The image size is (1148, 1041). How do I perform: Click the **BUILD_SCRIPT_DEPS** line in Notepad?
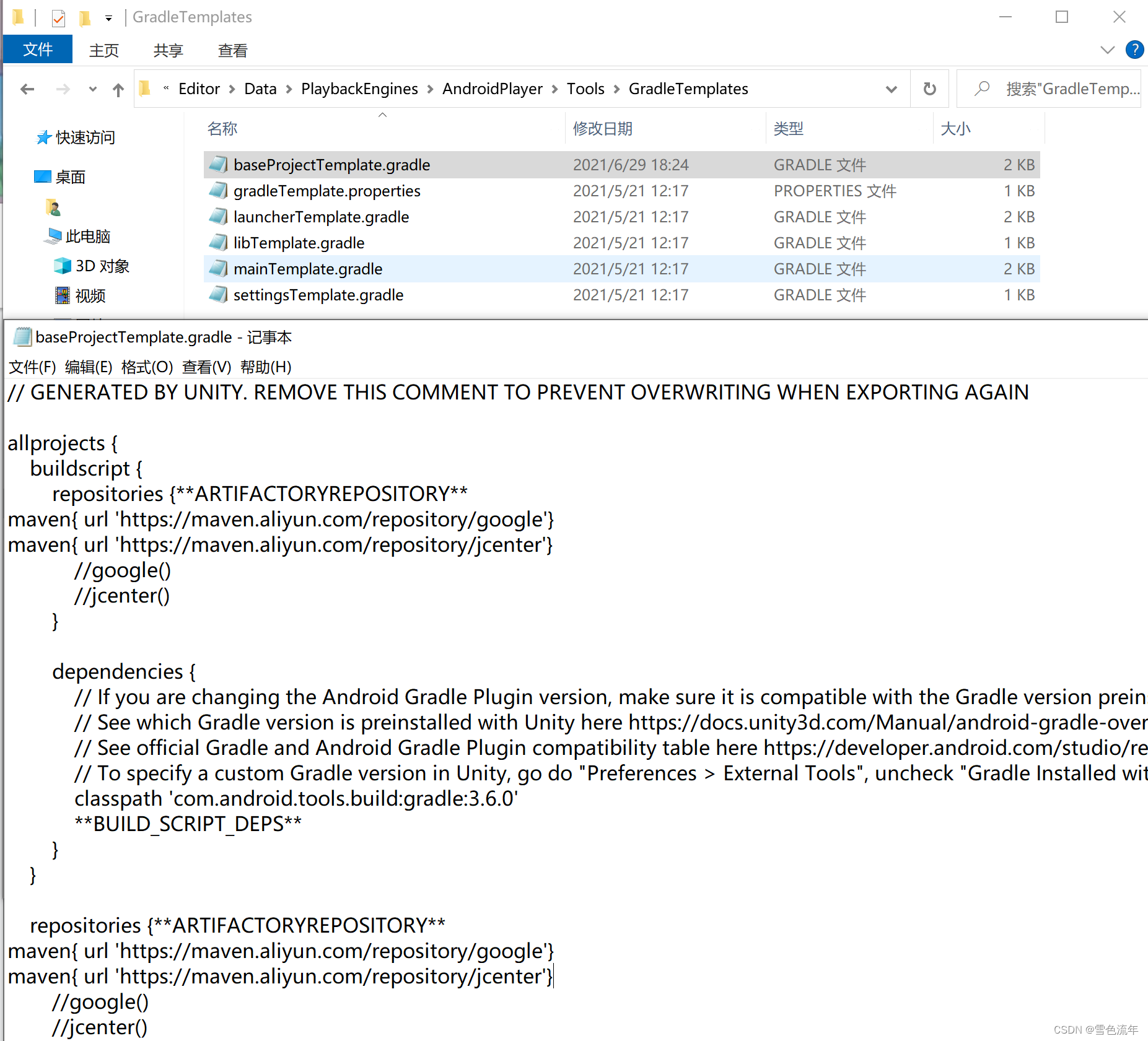188,824
